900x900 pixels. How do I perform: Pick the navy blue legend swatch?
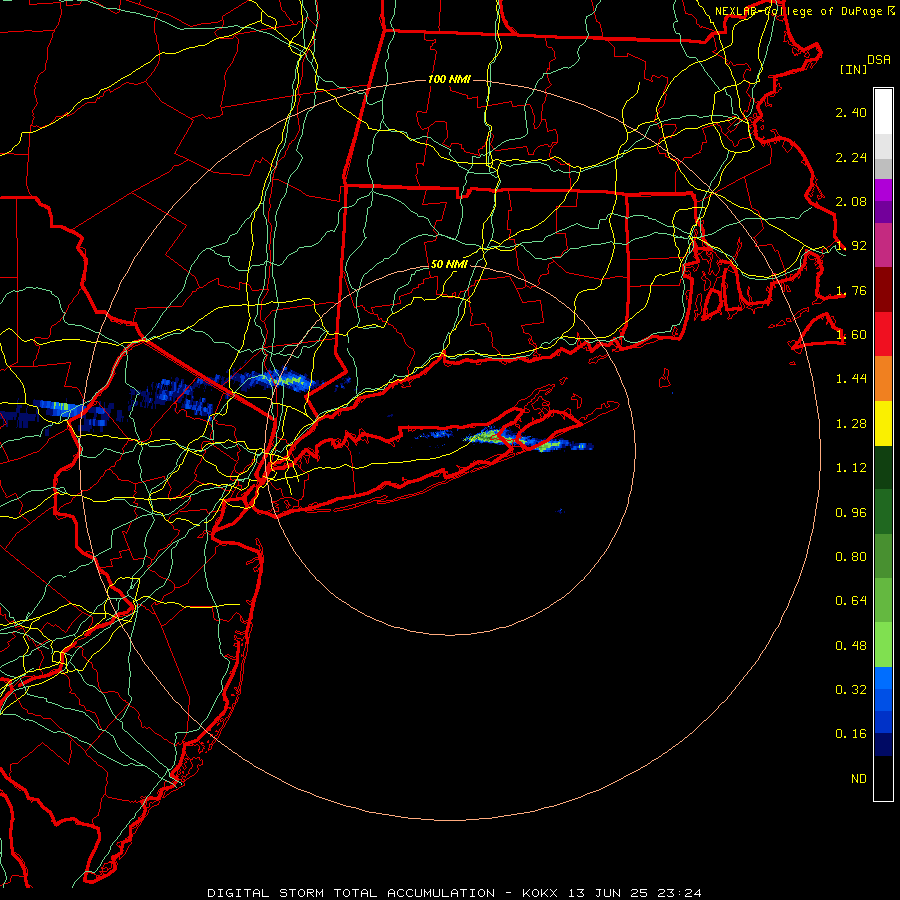[x=883, y=744]
